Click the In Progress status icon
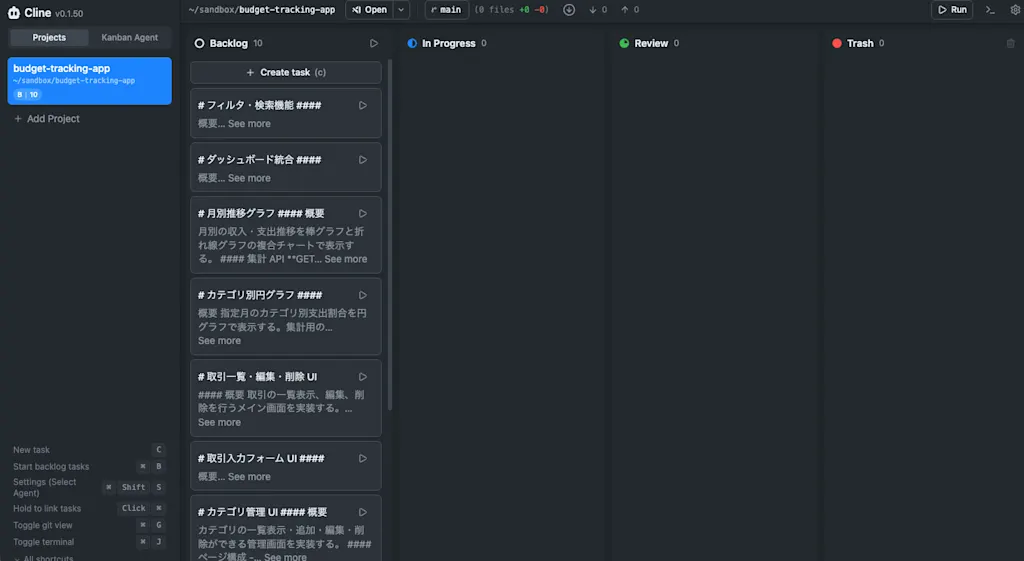Image resolution: width=1024 pixels, height=561 pixels. [x=412, y=43]
